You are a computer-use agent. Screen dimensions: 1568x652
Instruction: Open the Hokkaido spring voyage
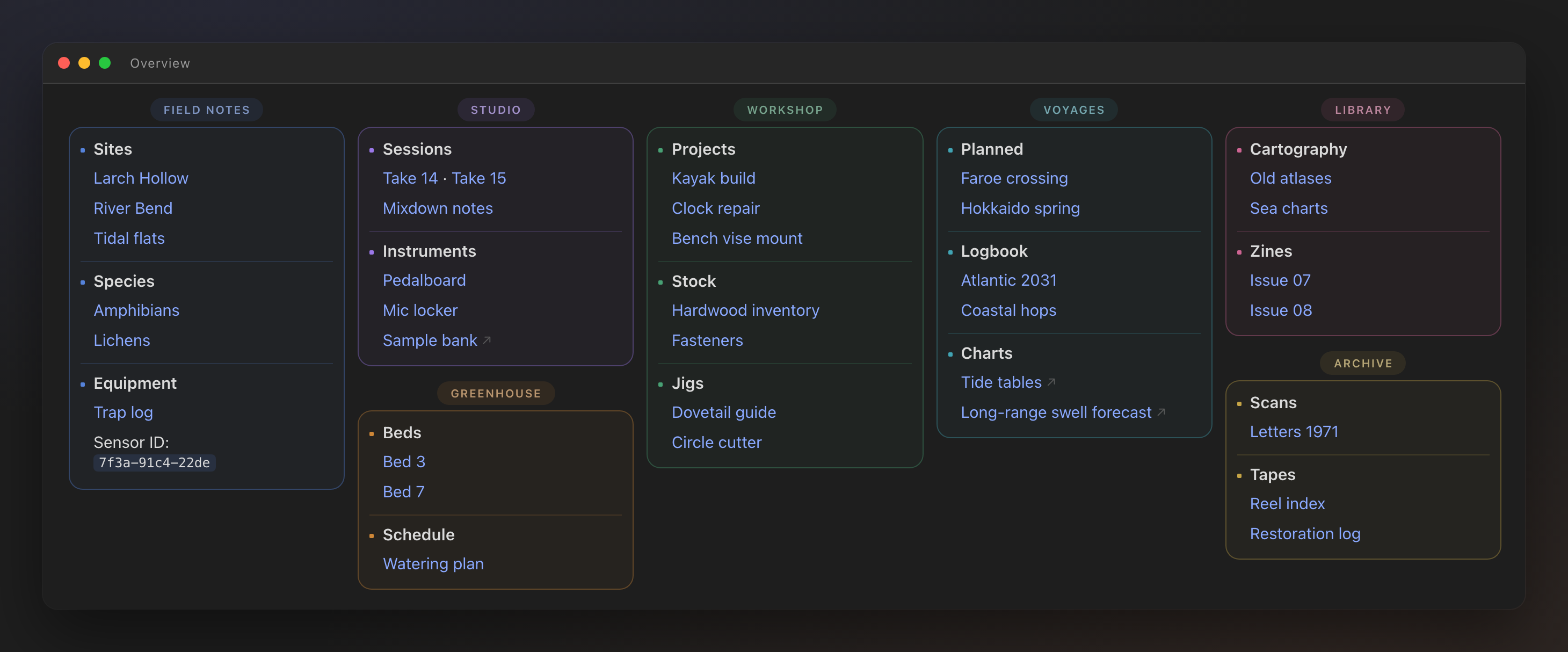coord(1020,208)
